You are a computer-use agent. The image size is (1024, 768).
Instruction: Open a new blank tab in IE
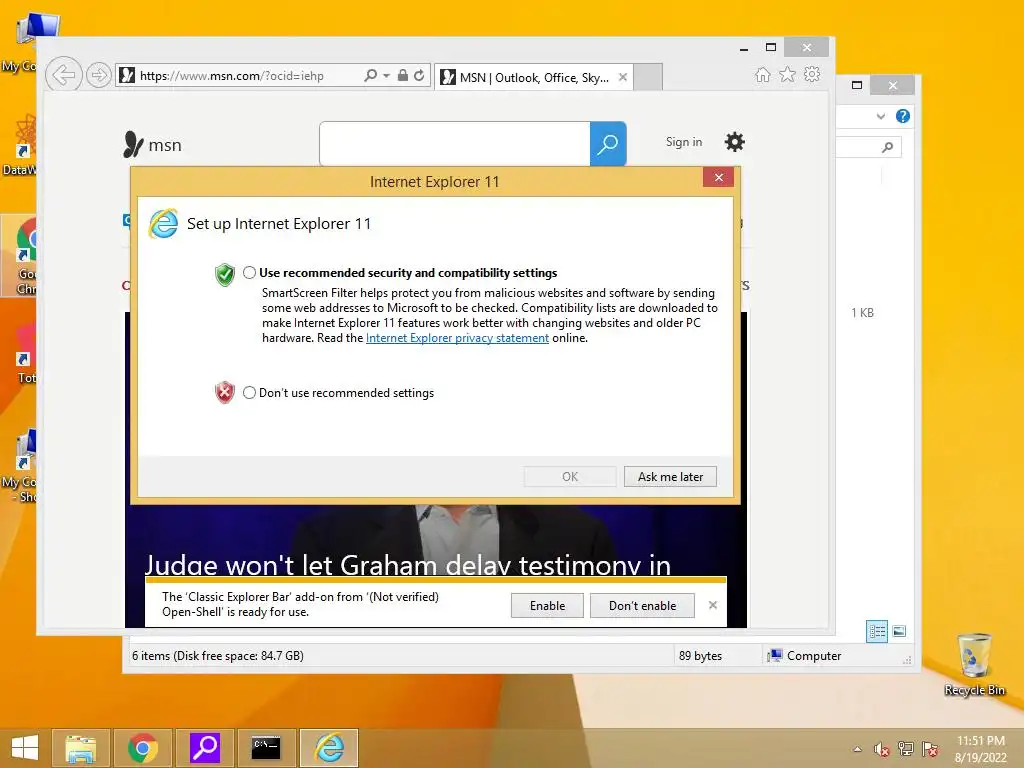click(x=648, y=77)
